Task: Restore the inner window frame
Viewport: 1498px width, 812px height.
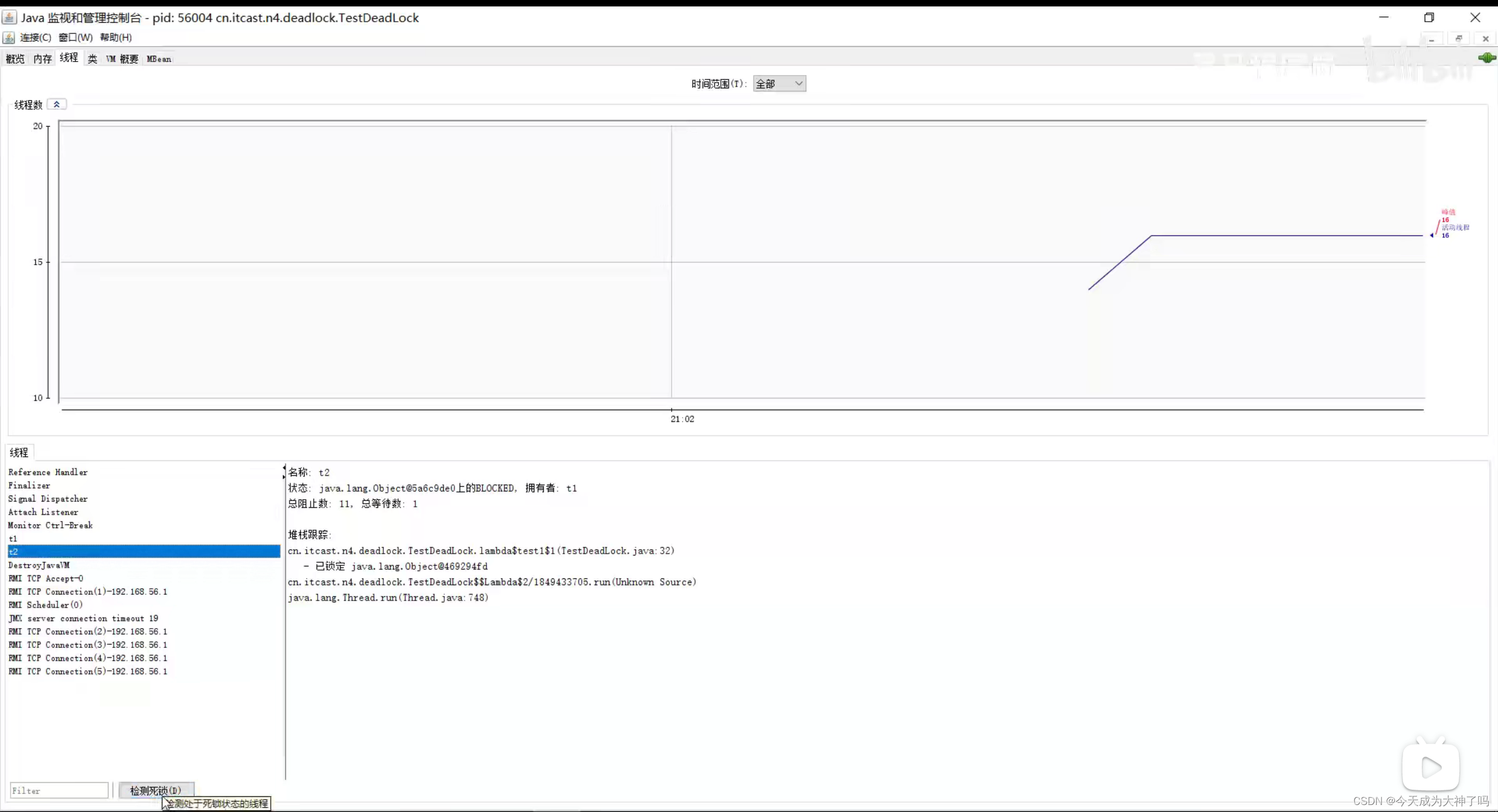Action: [x=1459, y=39]
